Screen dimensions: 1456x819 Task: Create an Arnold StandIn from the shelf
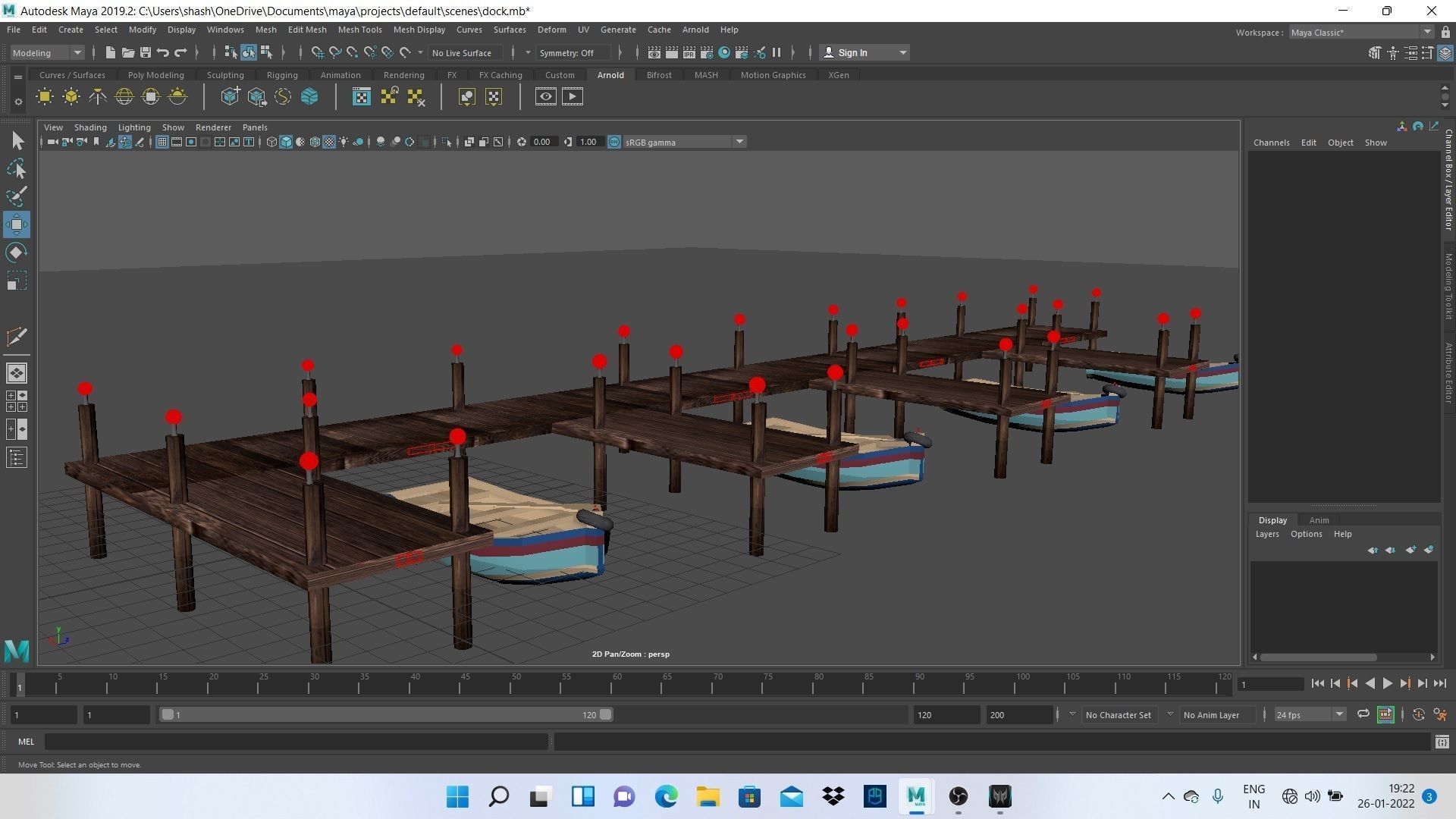pyautogui.click(x=230, y=96)
